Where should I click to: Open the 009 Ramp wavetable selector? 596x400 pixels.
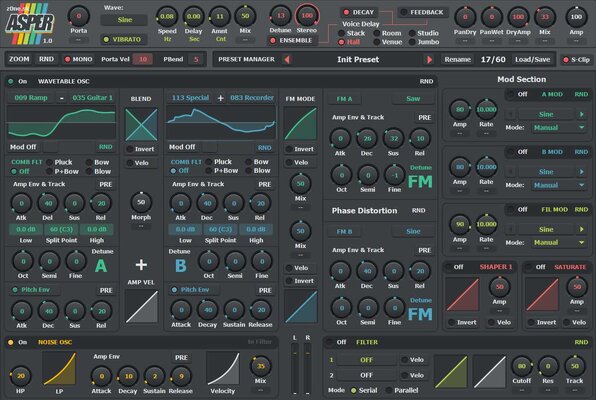tap(31, 98)
